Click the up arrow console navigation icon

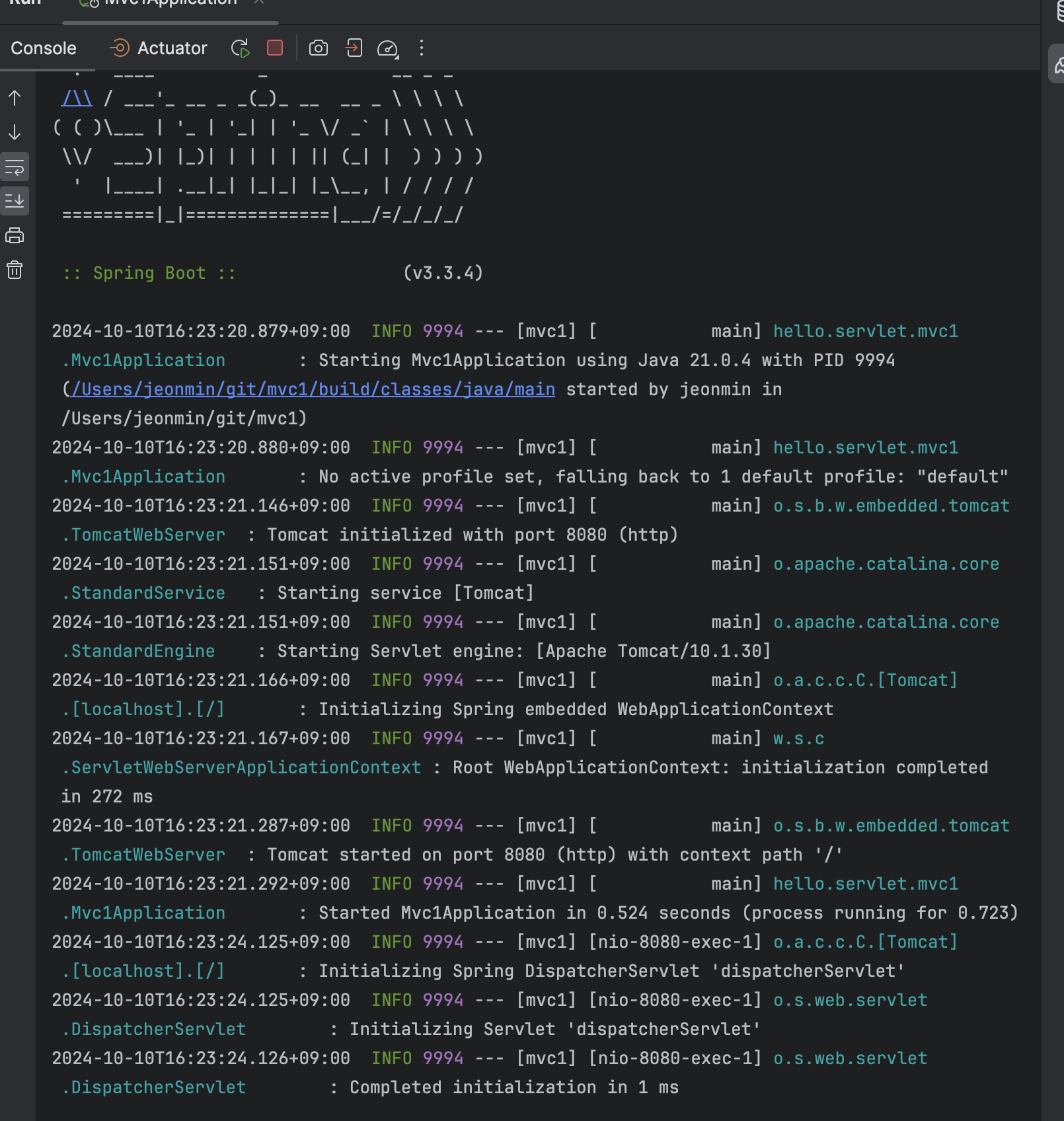15,98
